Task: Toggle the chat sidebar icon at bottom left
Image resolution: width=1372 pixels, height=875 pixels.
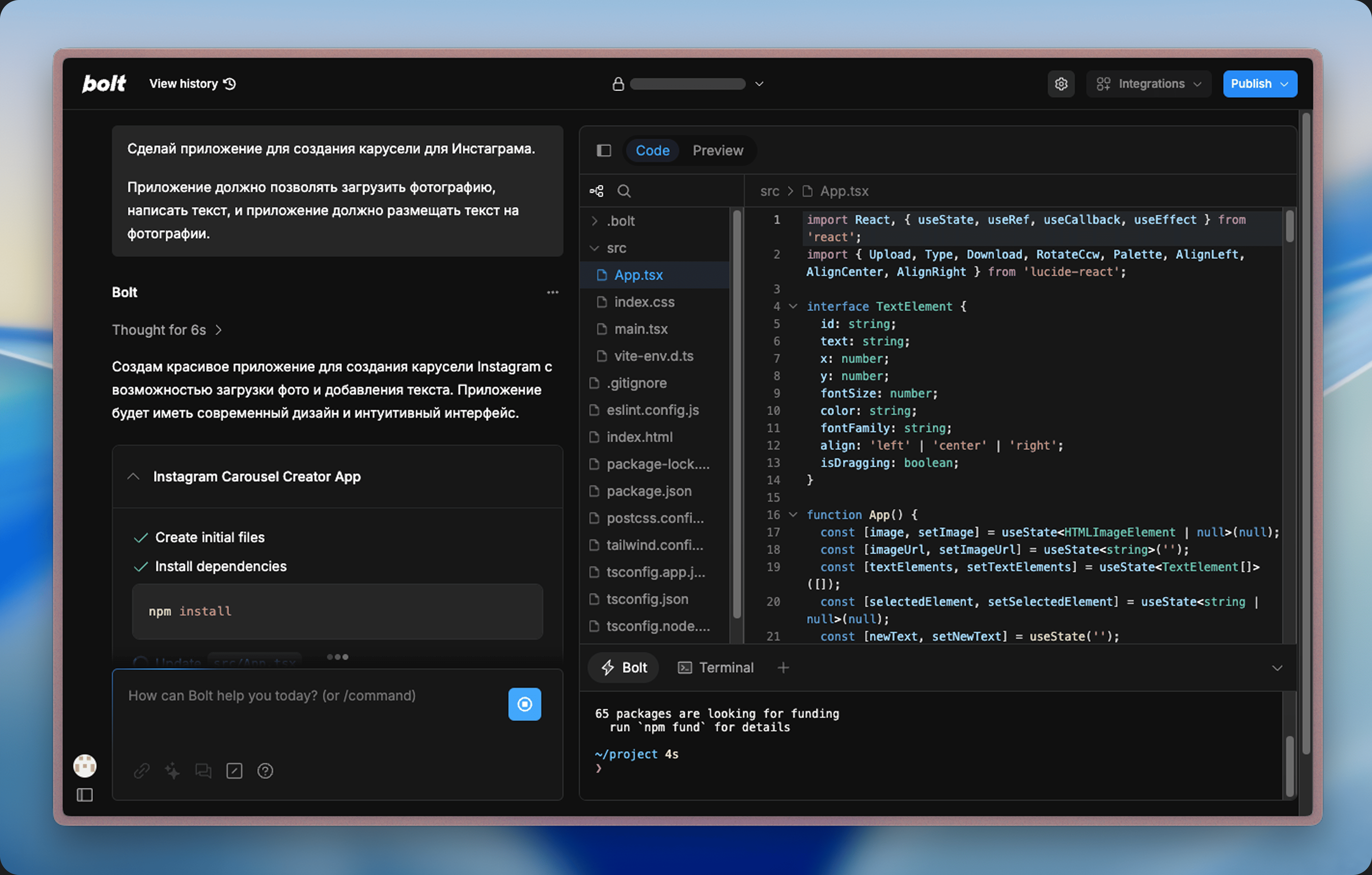Action: pos(85,795)
